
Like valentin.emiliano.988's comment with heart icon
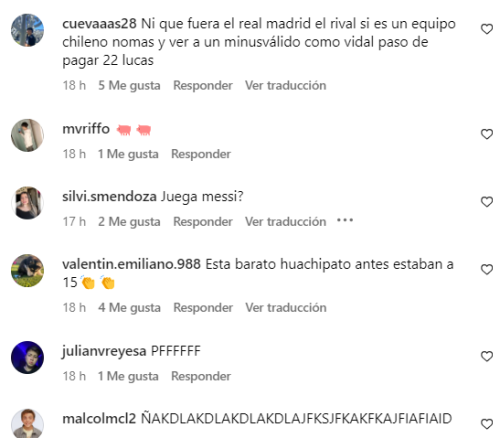point(487,269)
